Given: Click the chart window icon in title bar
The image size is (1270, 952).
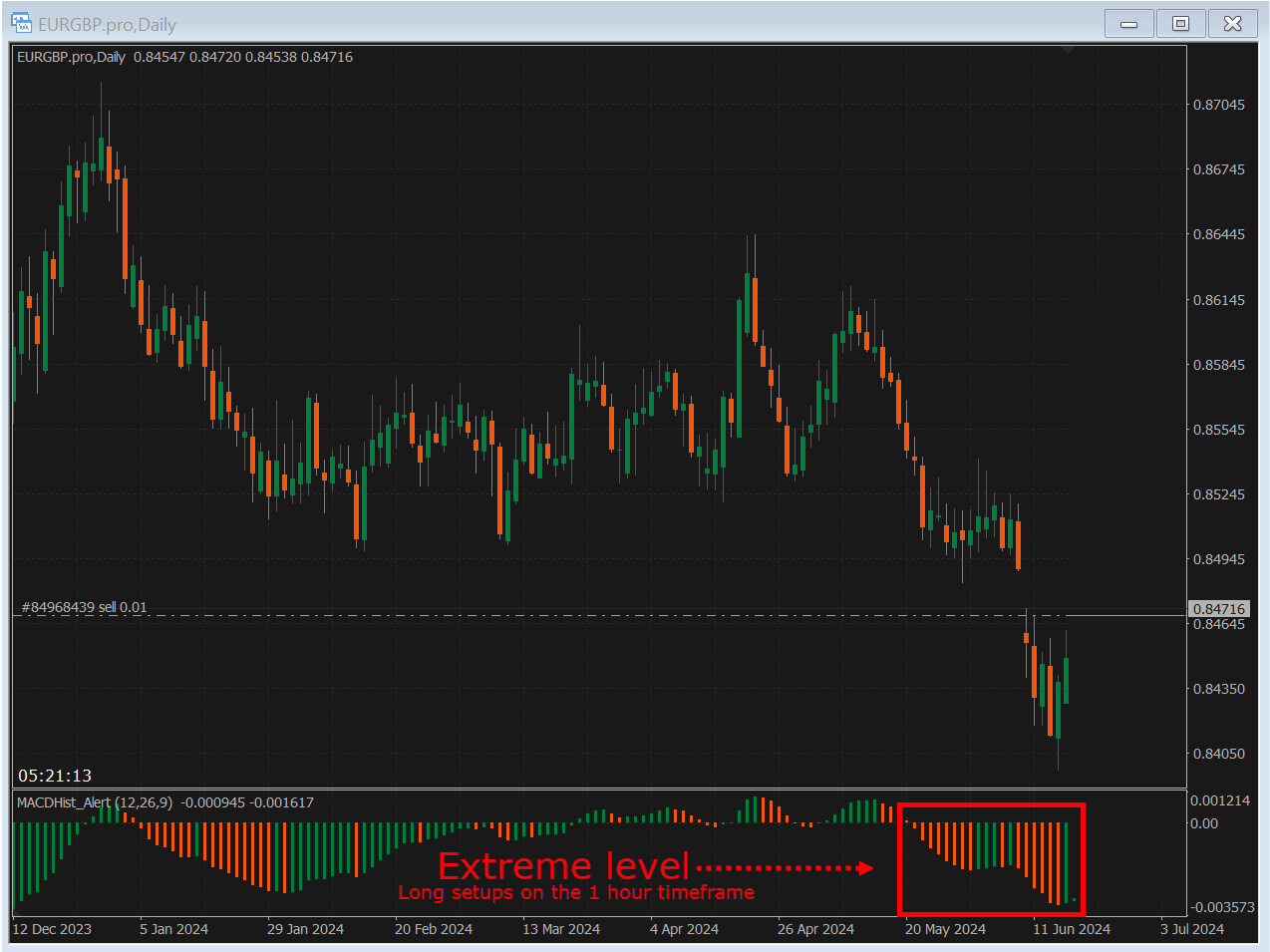Looking at the screenshot, I should click(21, 23).
